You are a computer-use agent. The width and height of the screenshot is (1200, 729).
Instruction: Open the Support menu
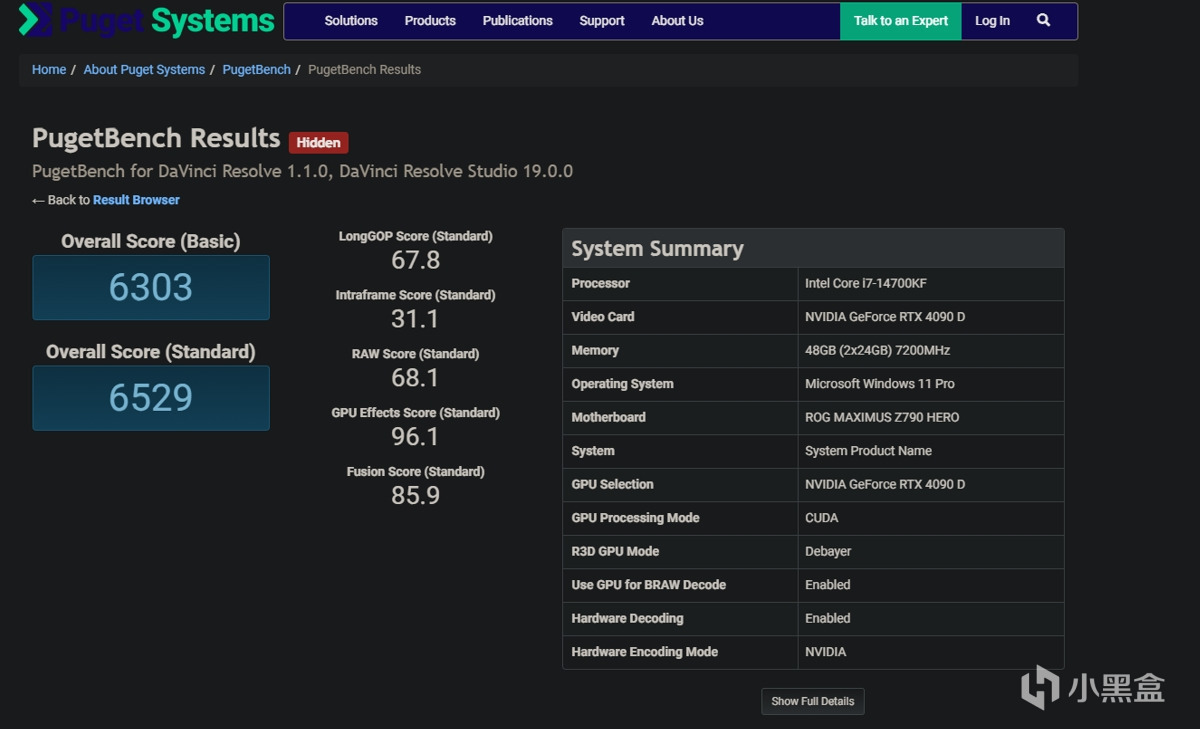point(602,21)
